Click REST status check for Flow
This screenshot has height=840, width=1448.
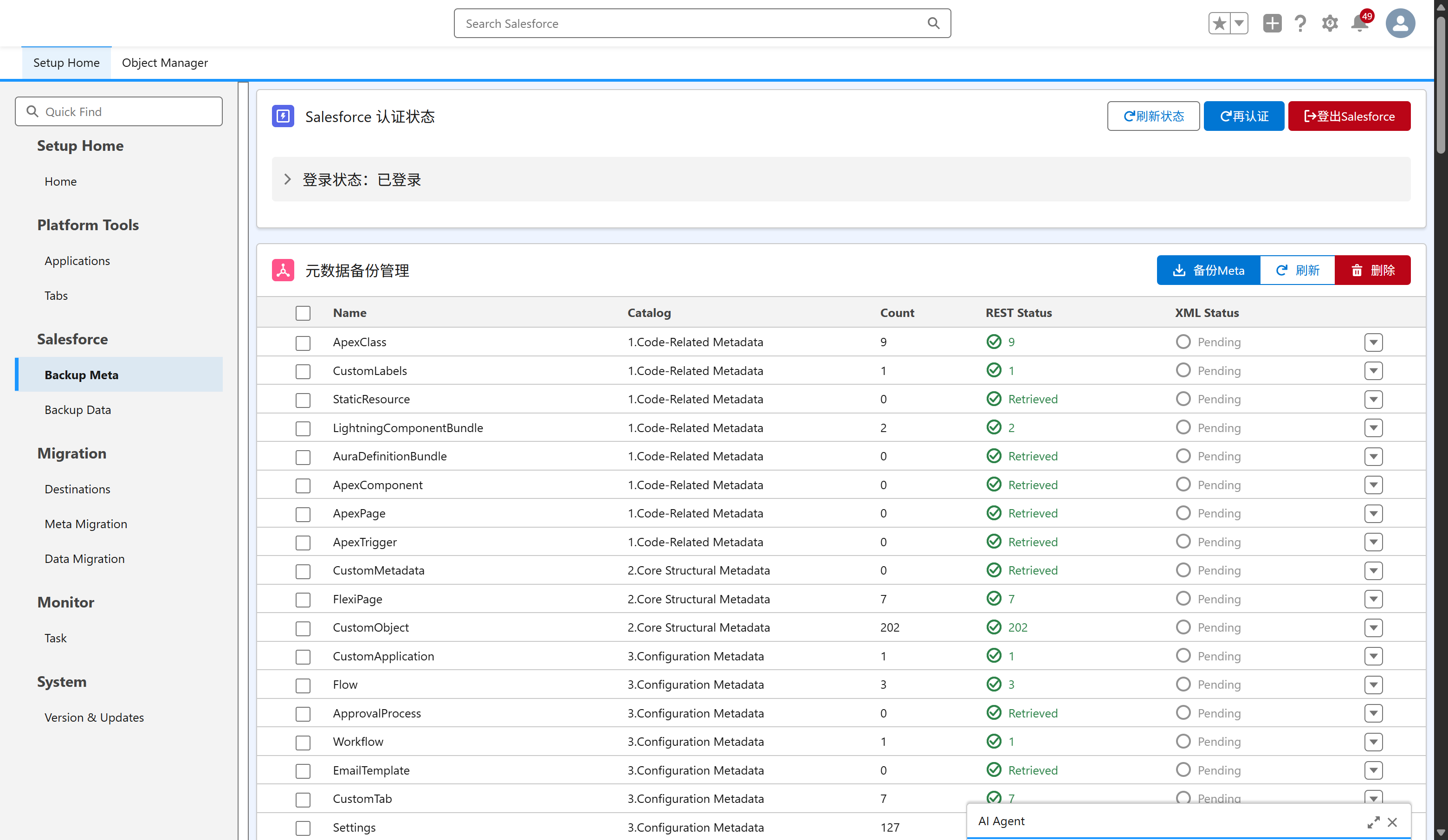coord(994,684)
